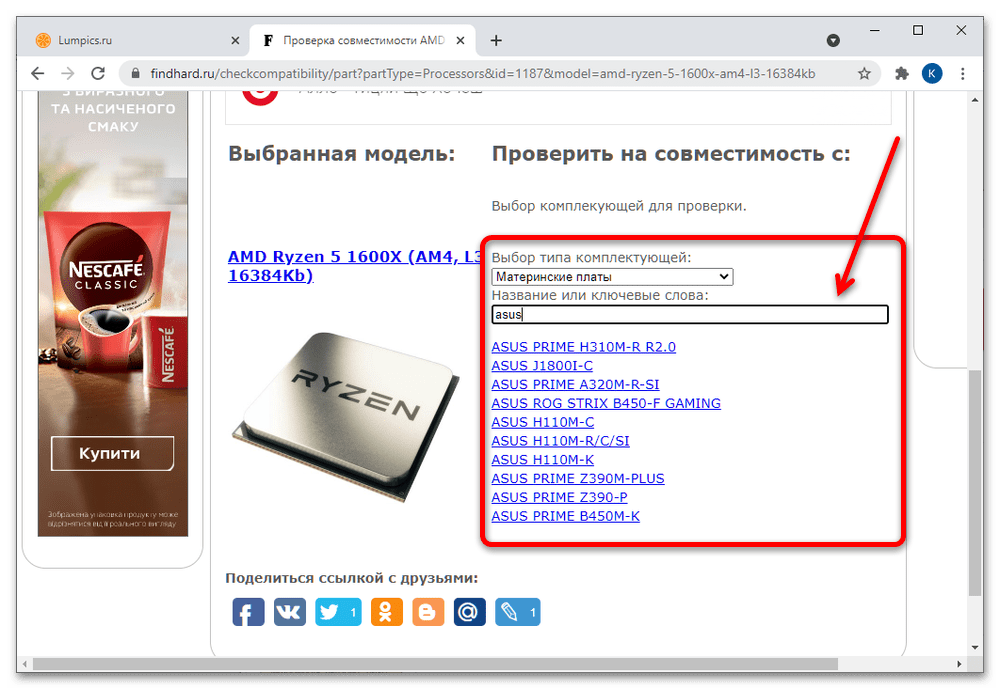Share via the VK icon

(290, 612)
